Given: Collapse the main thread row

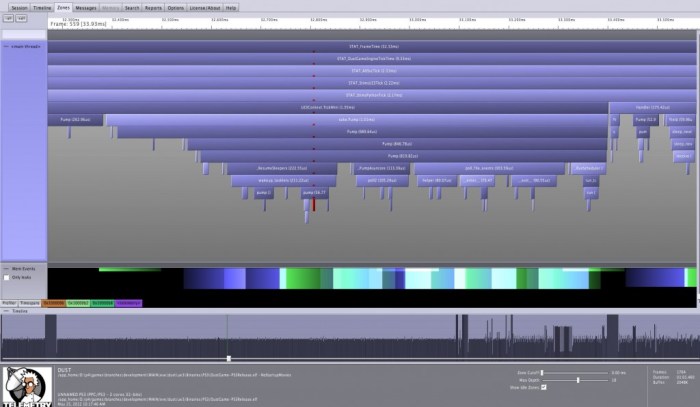Looking at the screenshot, I should tap(5, 46).
